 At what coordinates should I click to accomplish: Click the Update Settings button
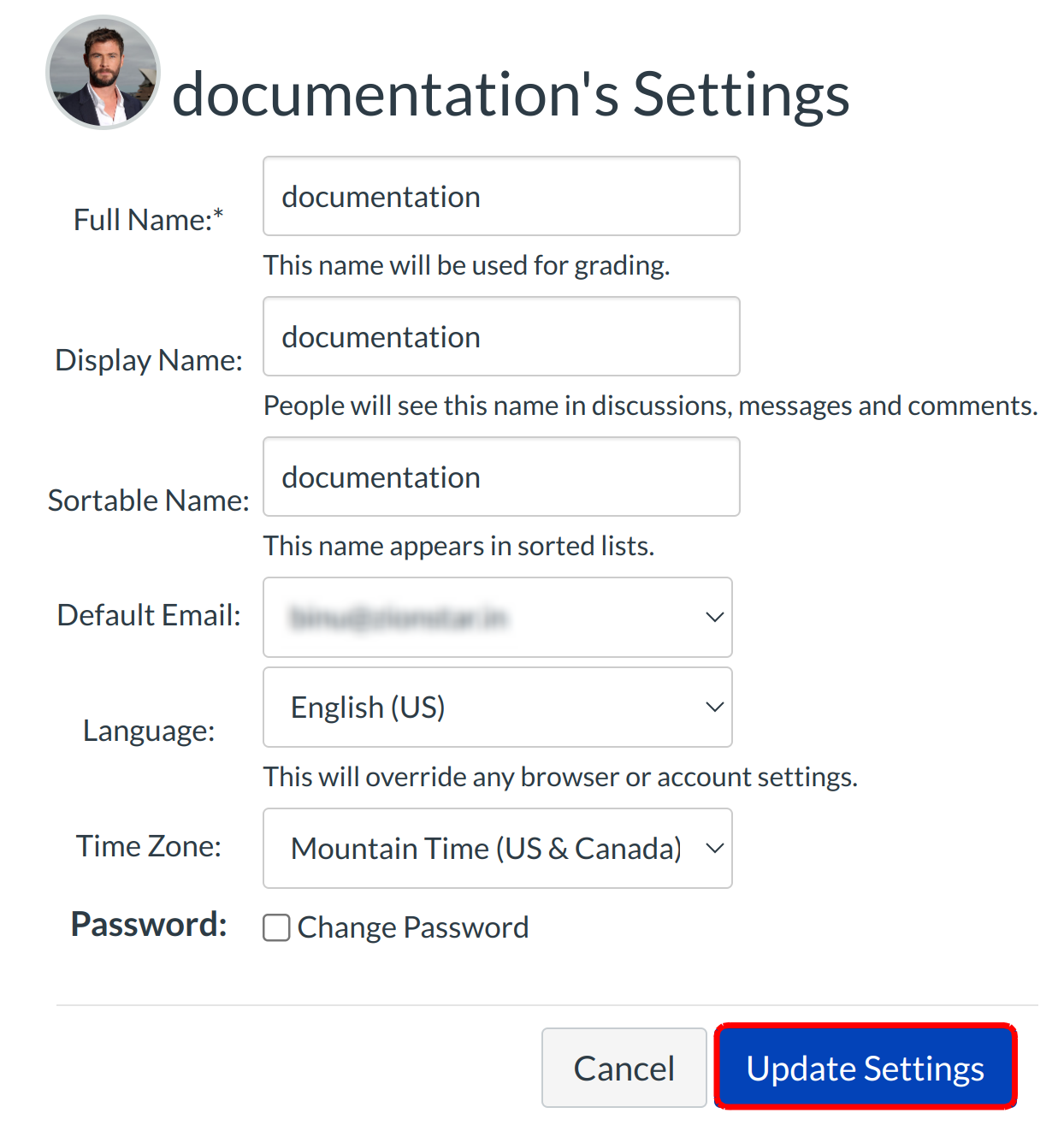865,1068
